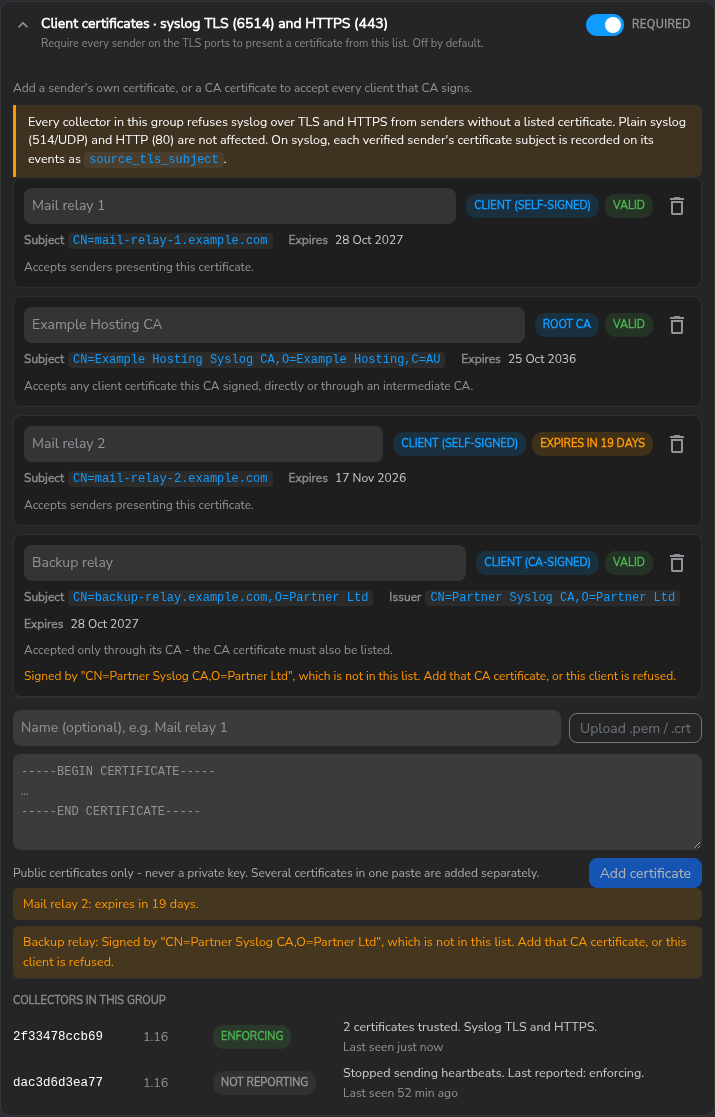
Task: Click the CLIENT (SELF-SIGNED) badge on Mail relay 1
Action: click(x=533, y=205)
